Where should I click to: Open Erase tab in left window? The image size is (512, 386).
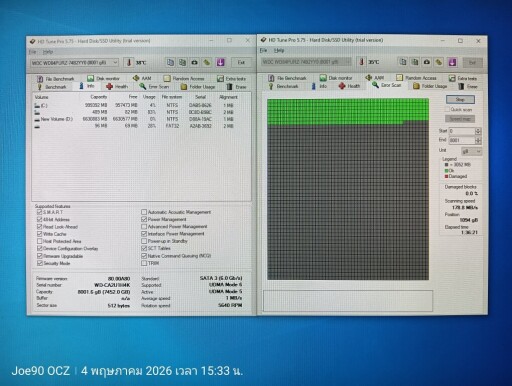[236, 87]
